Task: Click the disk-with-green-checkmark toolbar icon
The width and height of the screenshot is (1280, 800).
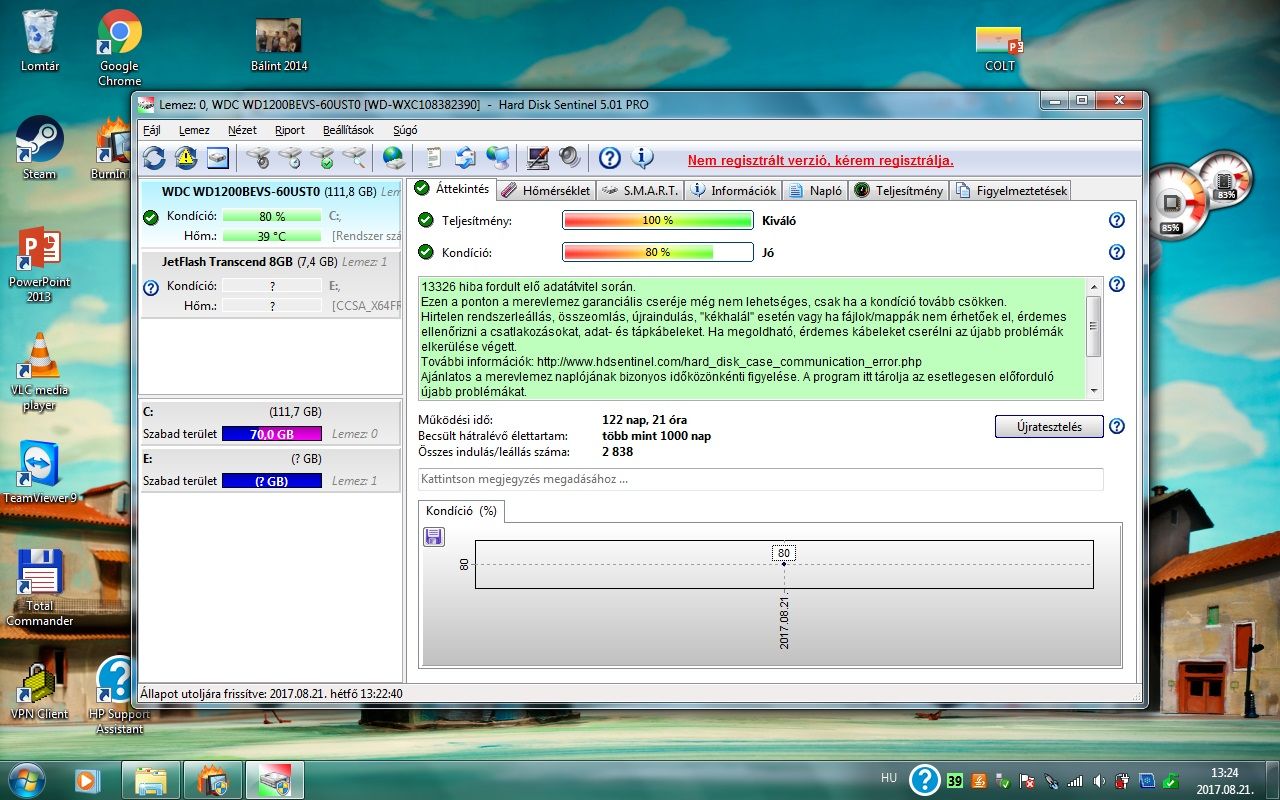Action: (x=322, y=158)
